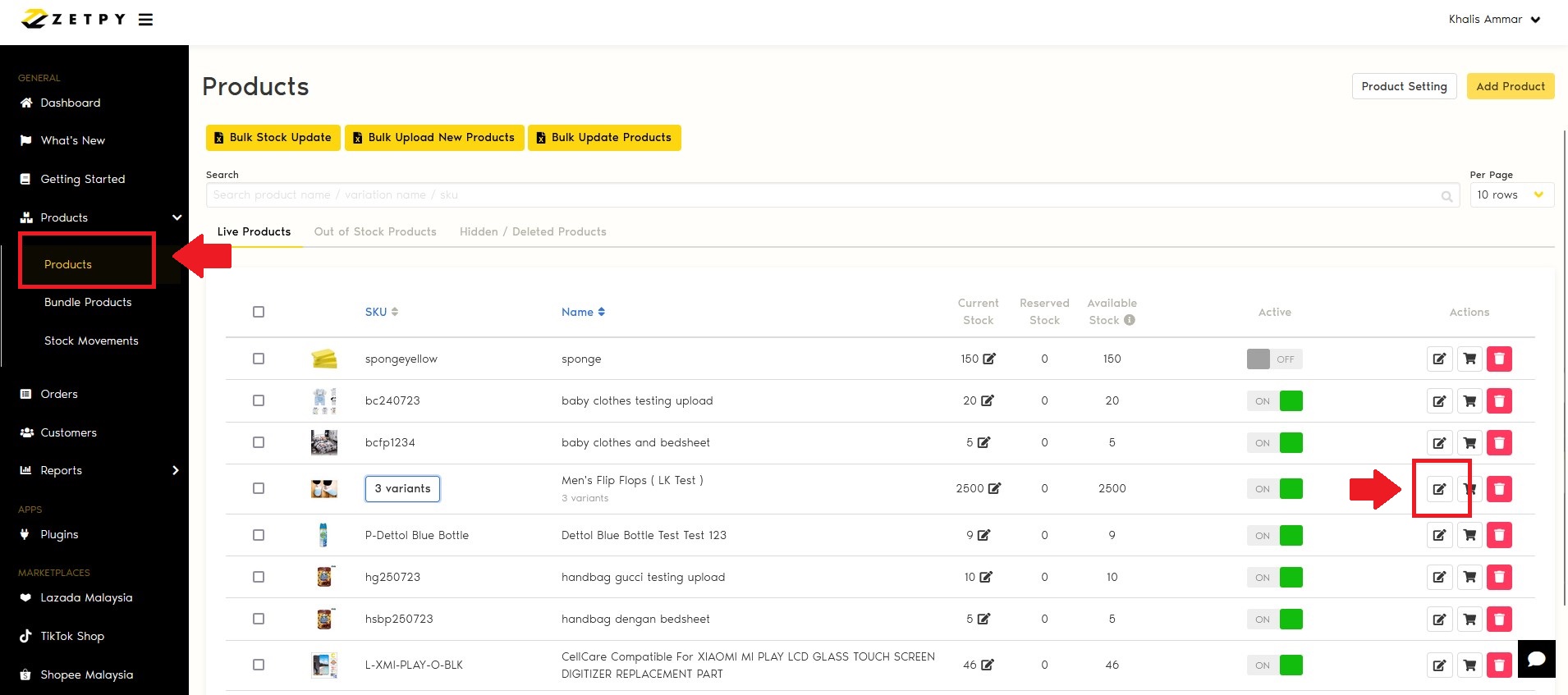Delete the sponge product with trash icon
The height and width of the screenshot is (695, 1568).
tap(1499, 359)
